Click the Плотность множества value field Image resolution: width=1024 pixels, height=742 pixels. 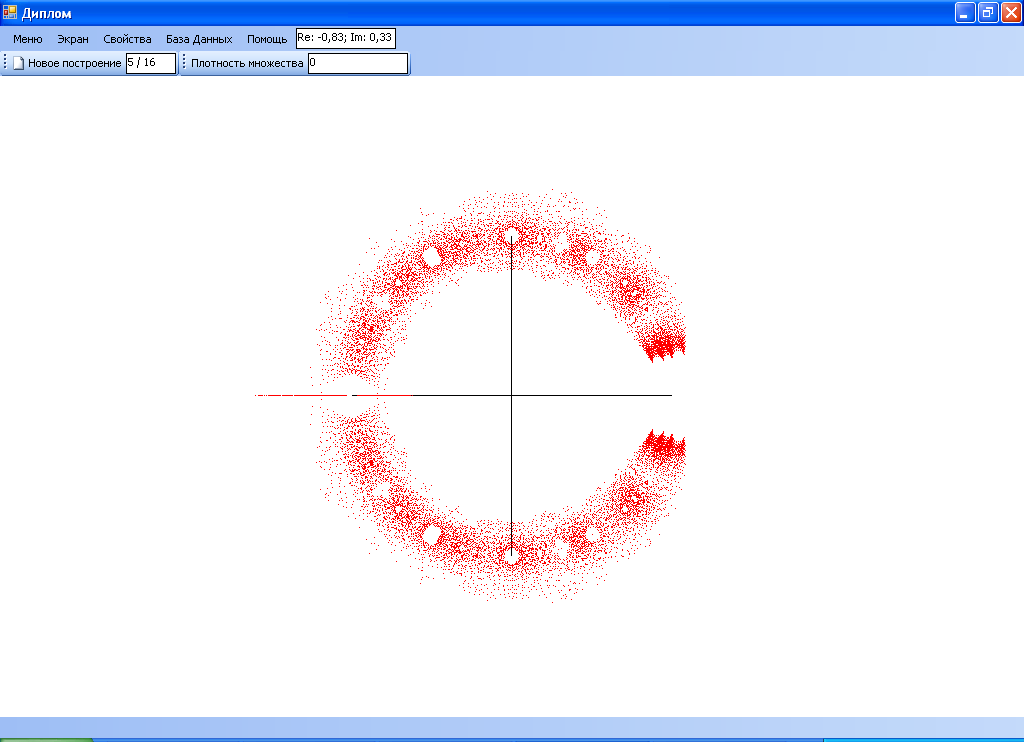point(357,63)
